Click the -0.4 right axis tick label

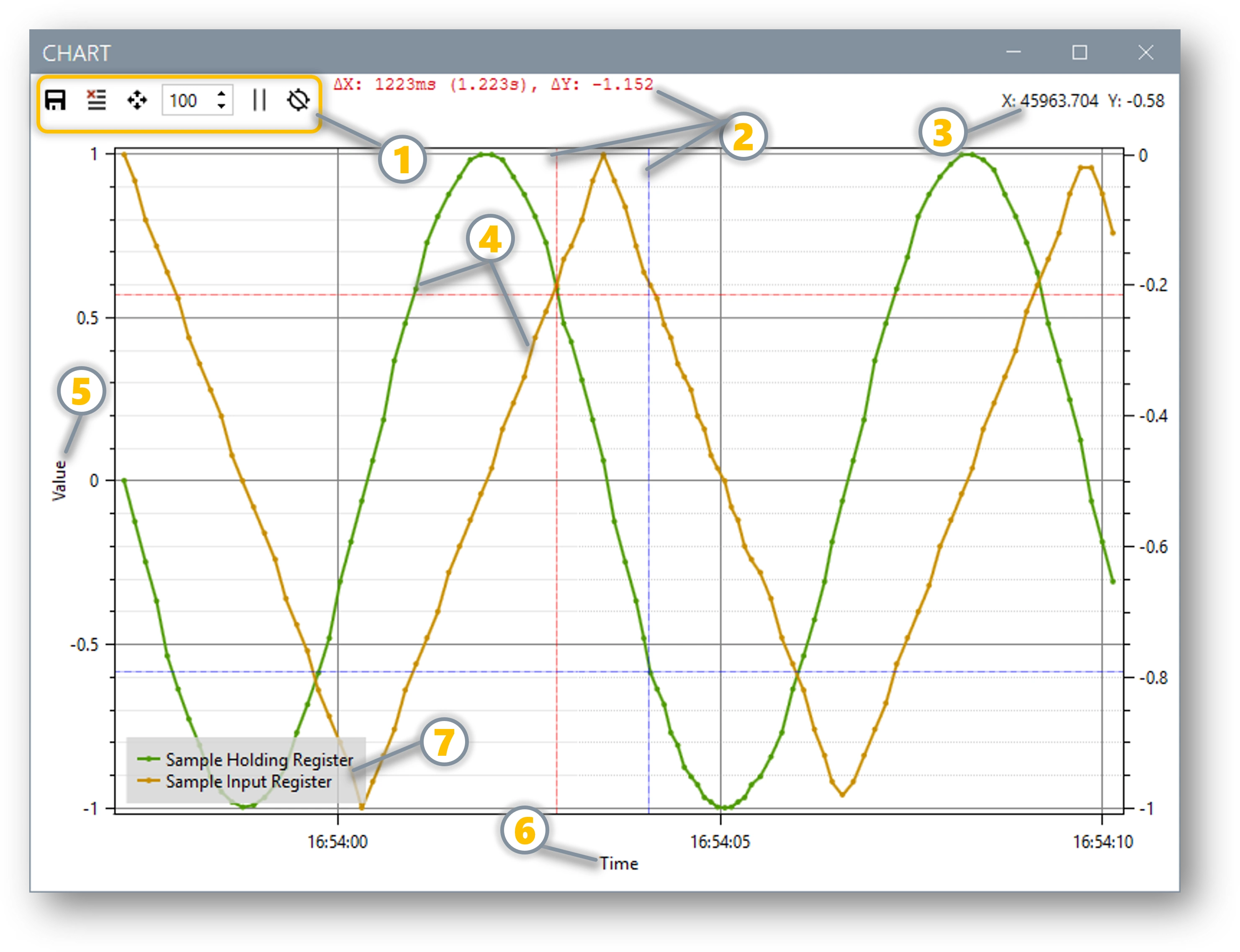(1153, 416)
